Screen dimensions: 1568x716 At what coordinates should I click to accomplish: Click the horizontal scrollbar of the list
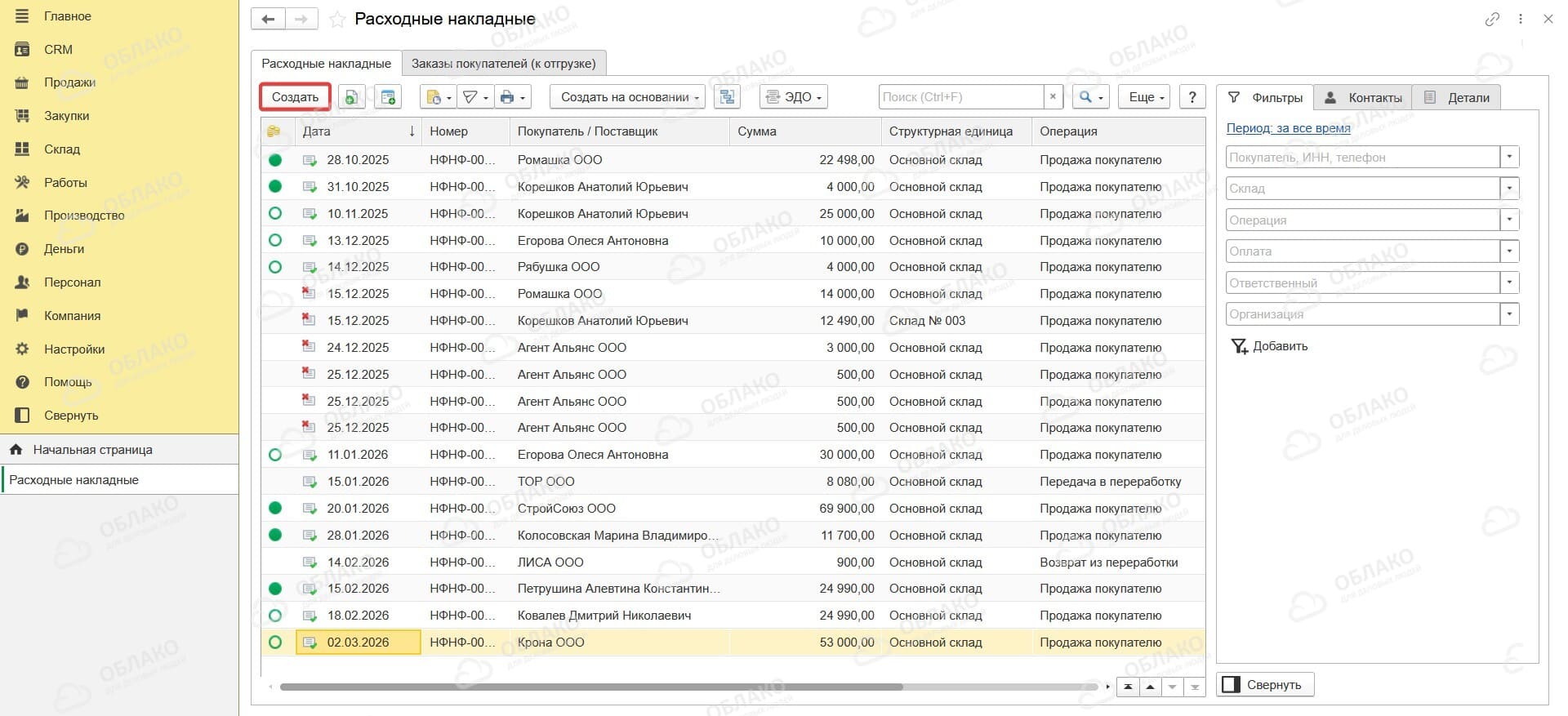pyautogui.click(x=591, y=687)
